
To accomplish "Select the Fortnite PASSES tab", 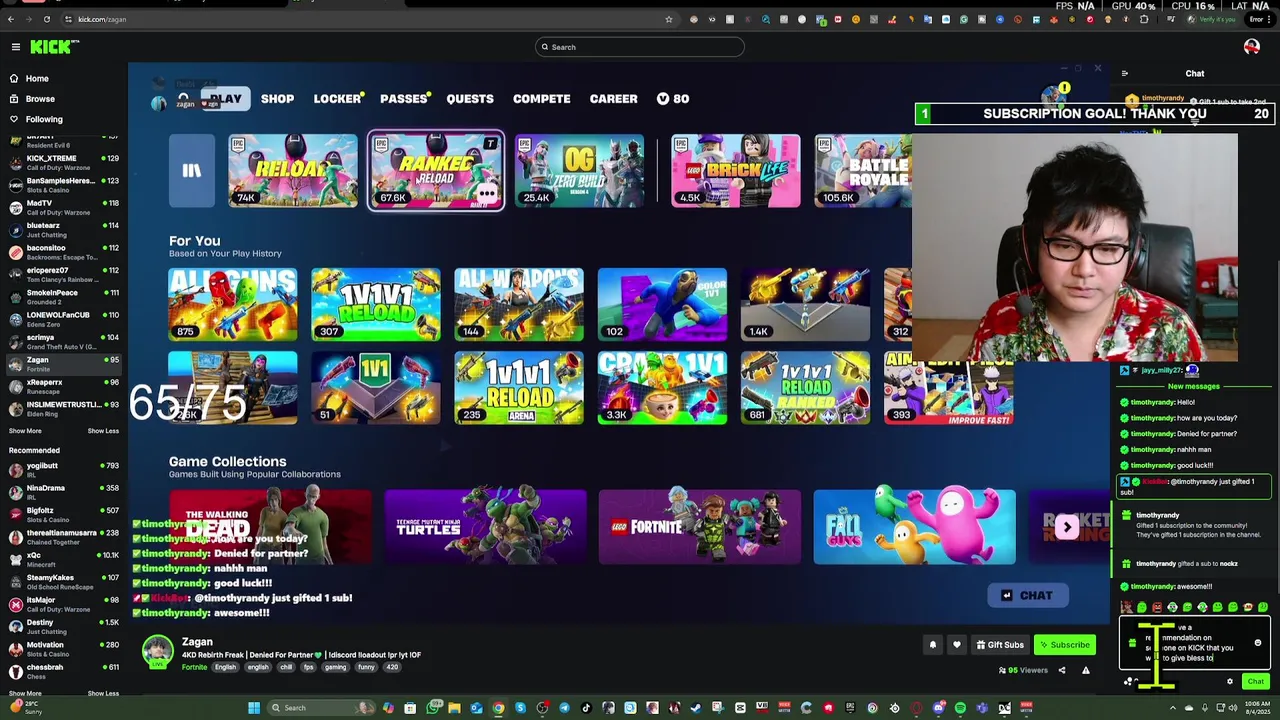I will (404, 99).
